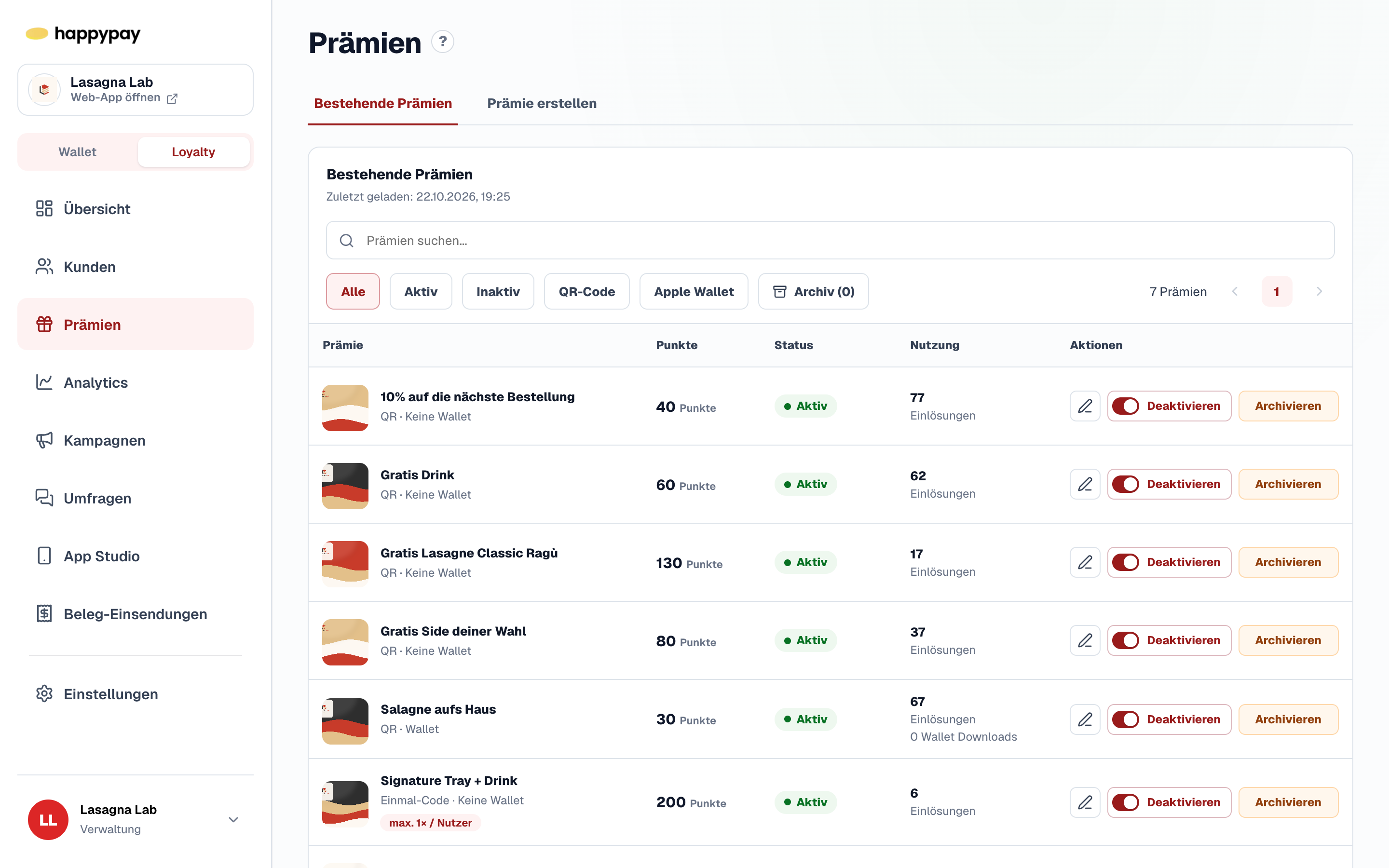Go to Kunden in the sidebar

(136, 266)
